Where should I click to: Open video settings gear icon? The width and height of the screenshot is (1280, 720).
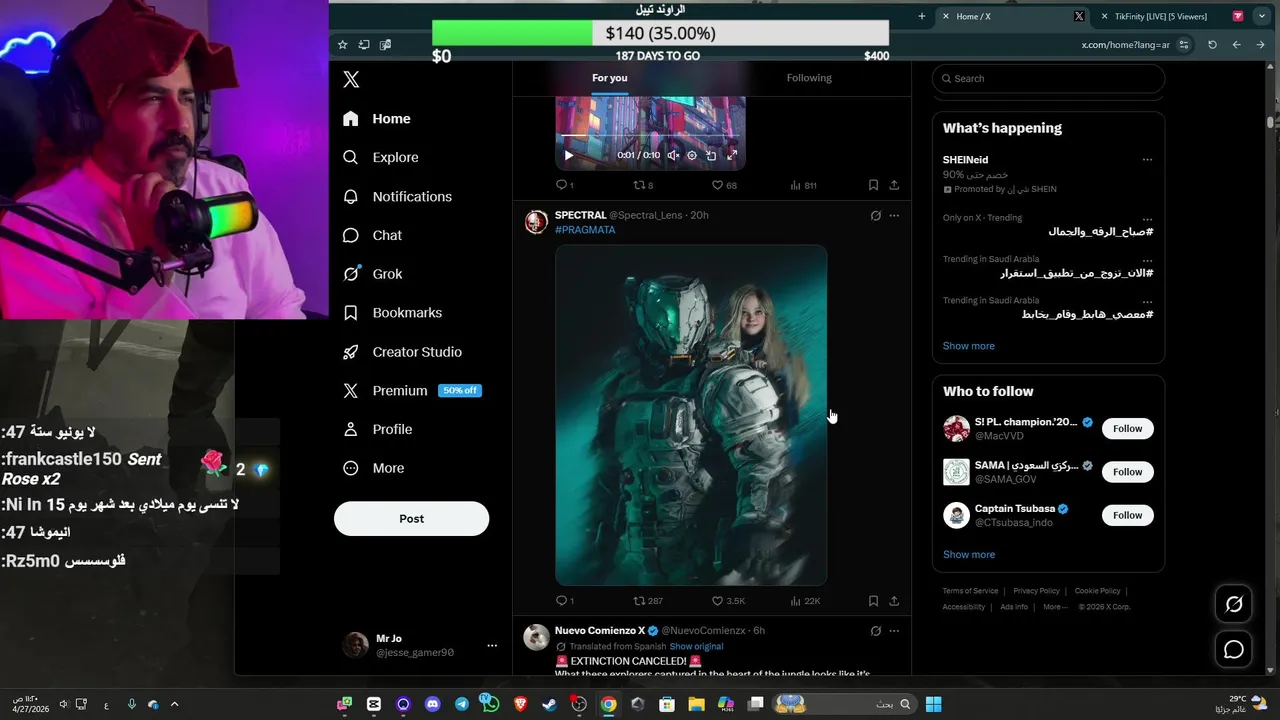tap(692, 155)
